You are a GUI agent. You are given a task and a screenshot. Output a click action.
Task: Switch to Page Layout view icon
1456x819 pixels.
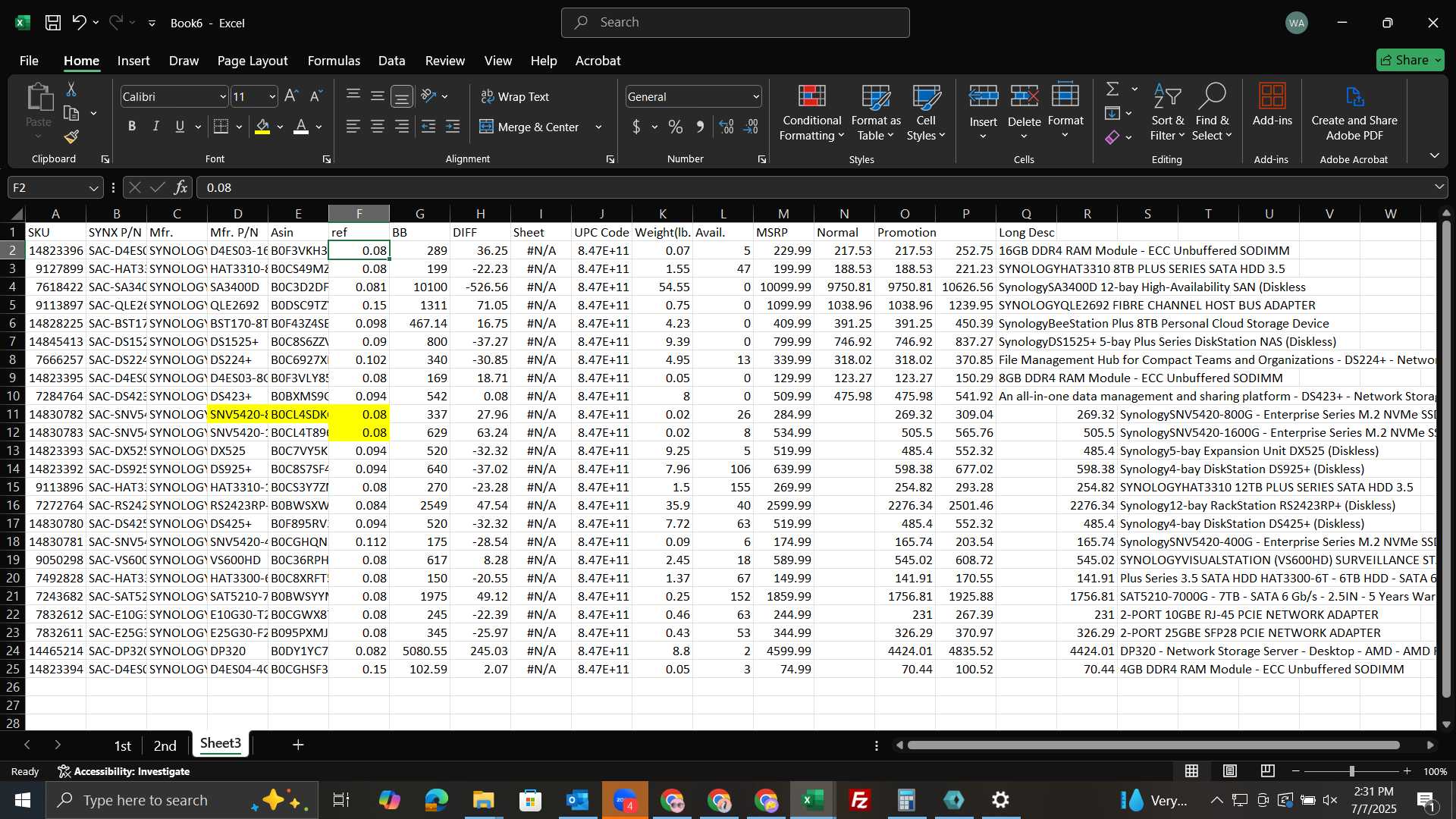coord(1229,771)
